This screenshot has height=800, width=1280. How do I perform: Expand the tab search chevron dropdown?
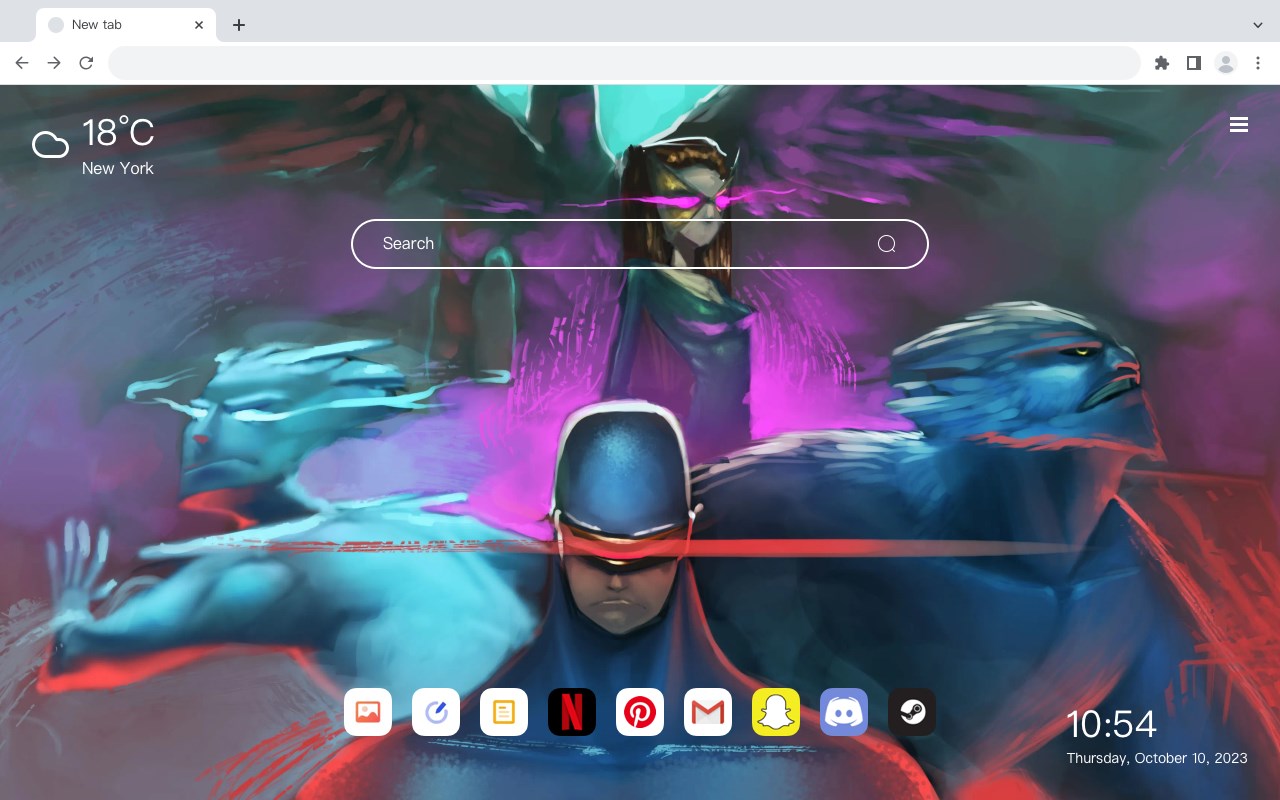[x=1258, y=25]
